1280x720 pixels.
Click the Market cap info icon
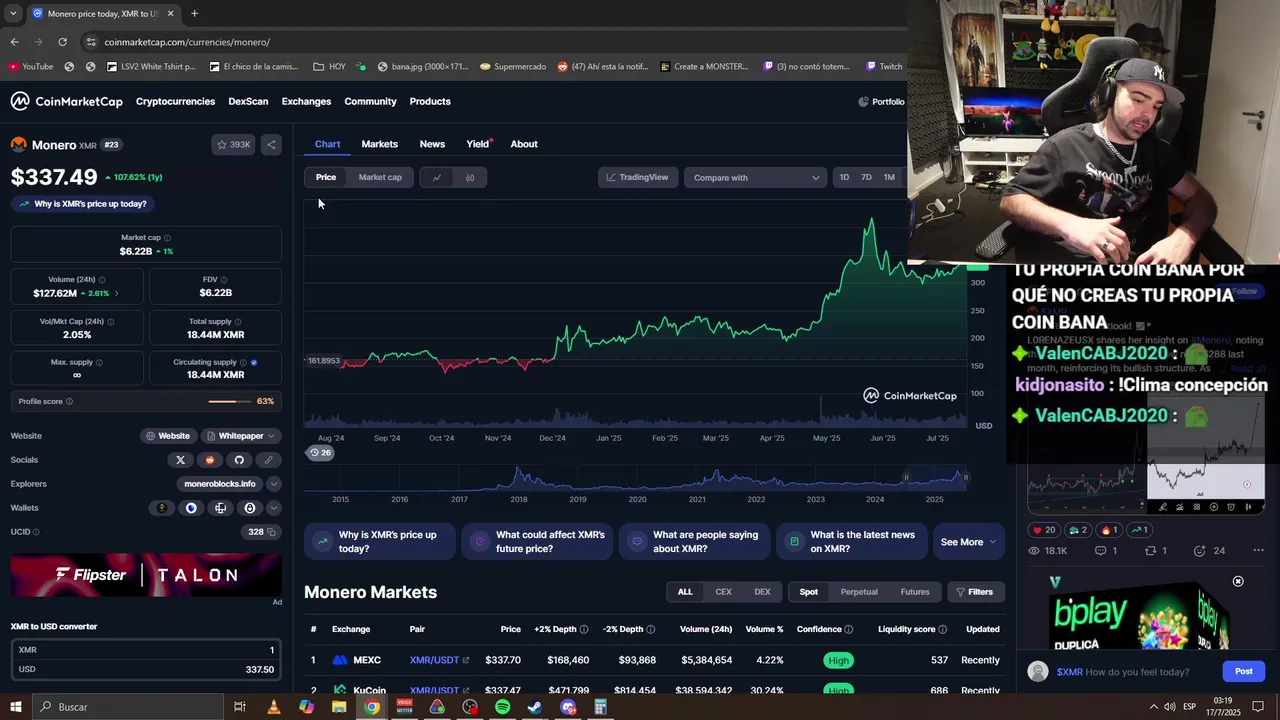[x=167, y=238]
